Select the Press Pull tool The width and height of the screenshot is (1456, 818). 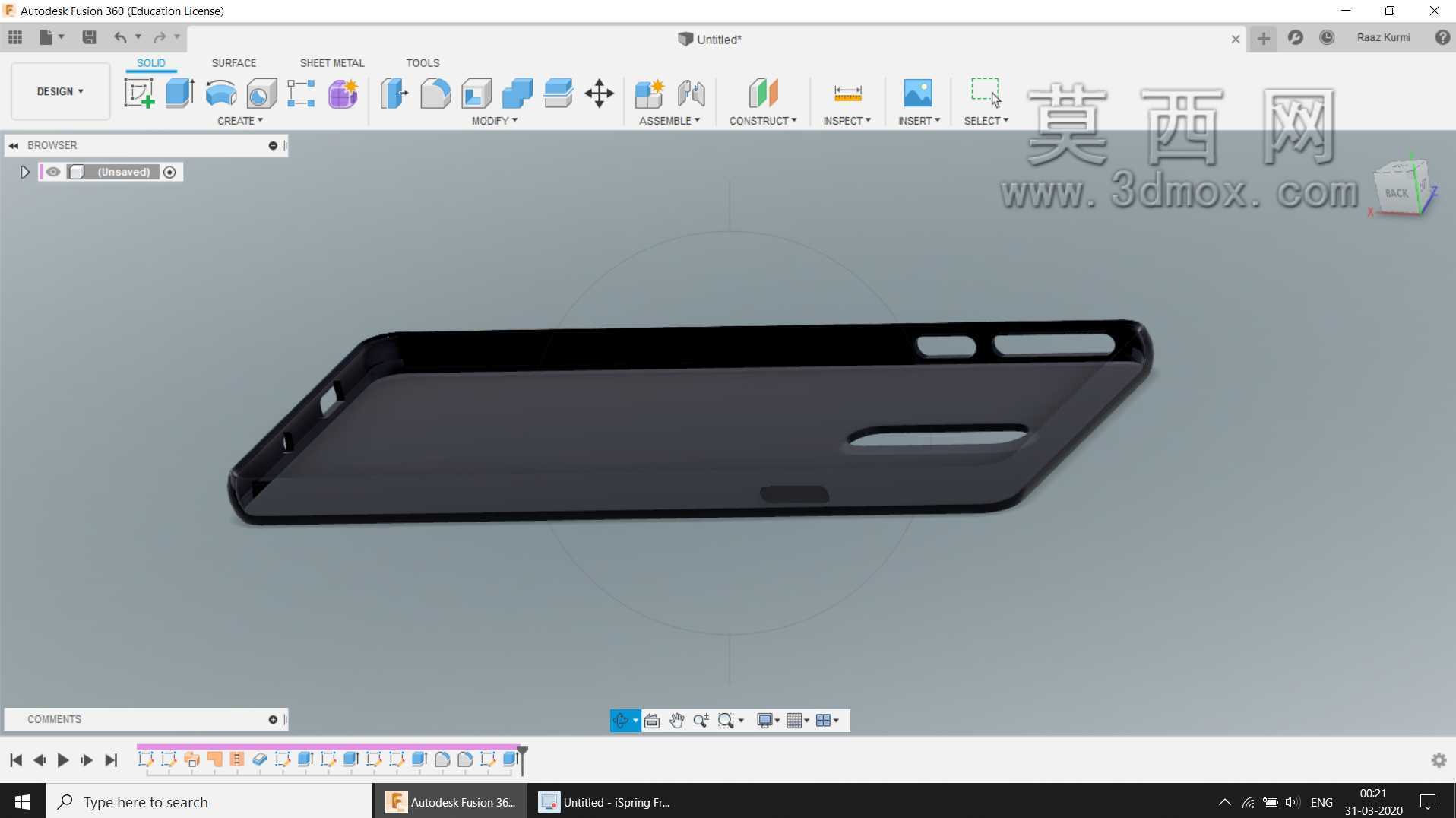[394, 94]
